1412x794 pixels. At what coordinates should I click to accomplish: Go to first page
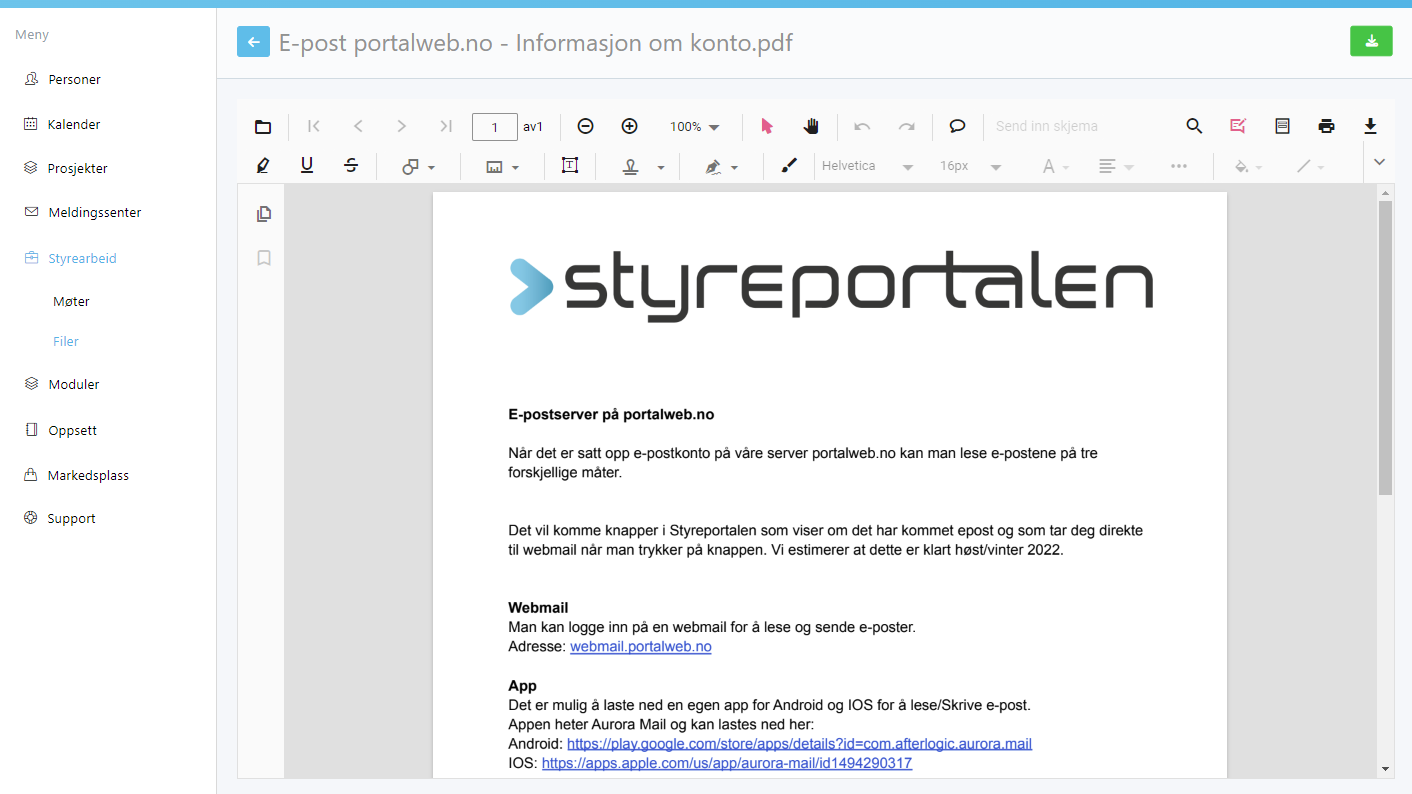314,126
